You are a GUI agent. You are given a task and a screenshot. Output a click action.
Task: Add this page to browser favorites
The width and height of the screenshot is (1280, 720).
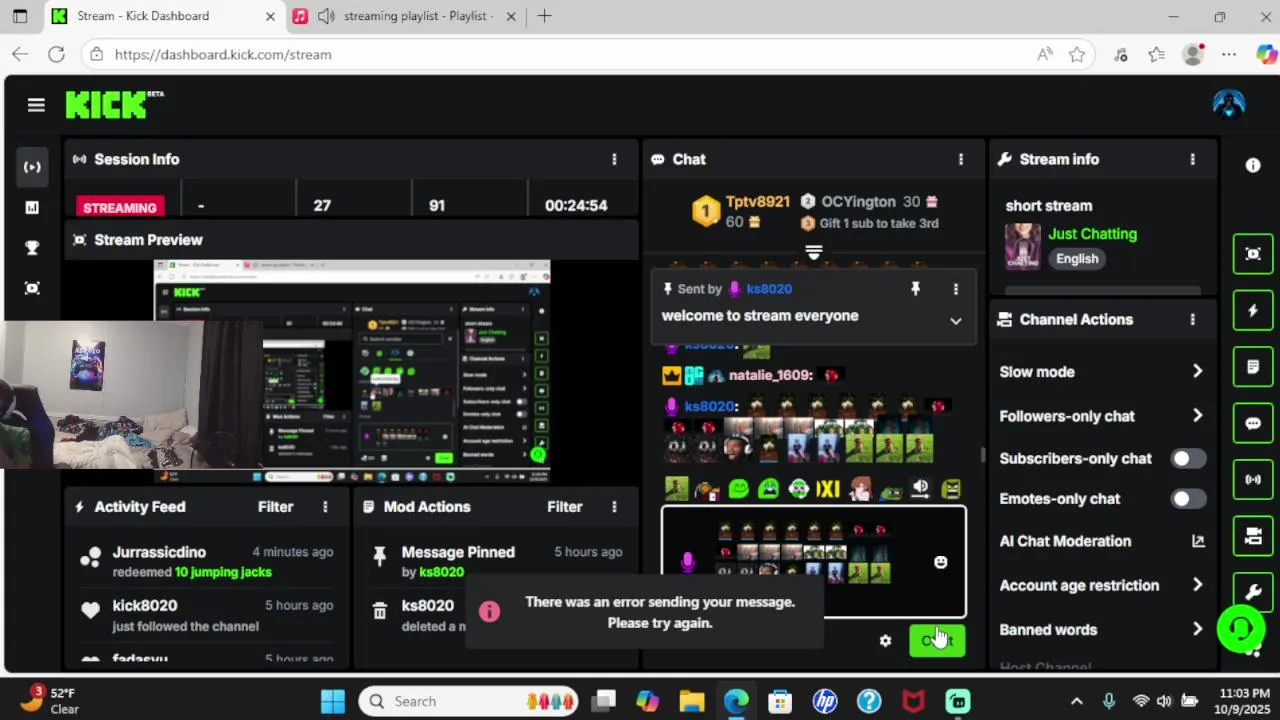[x=1077, y=54]
